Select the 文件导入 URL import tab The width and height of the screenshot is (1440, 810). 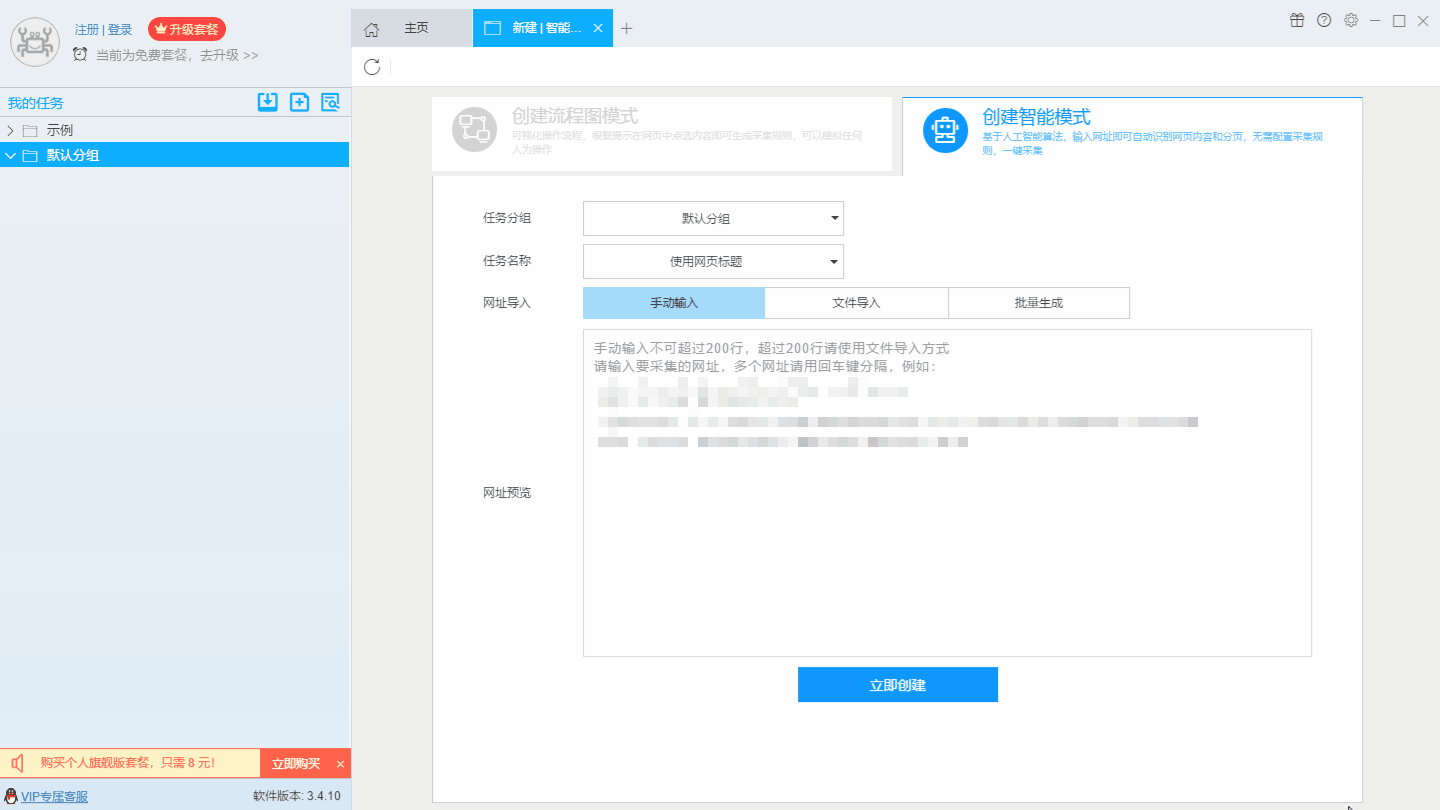[x=856, y=302]
